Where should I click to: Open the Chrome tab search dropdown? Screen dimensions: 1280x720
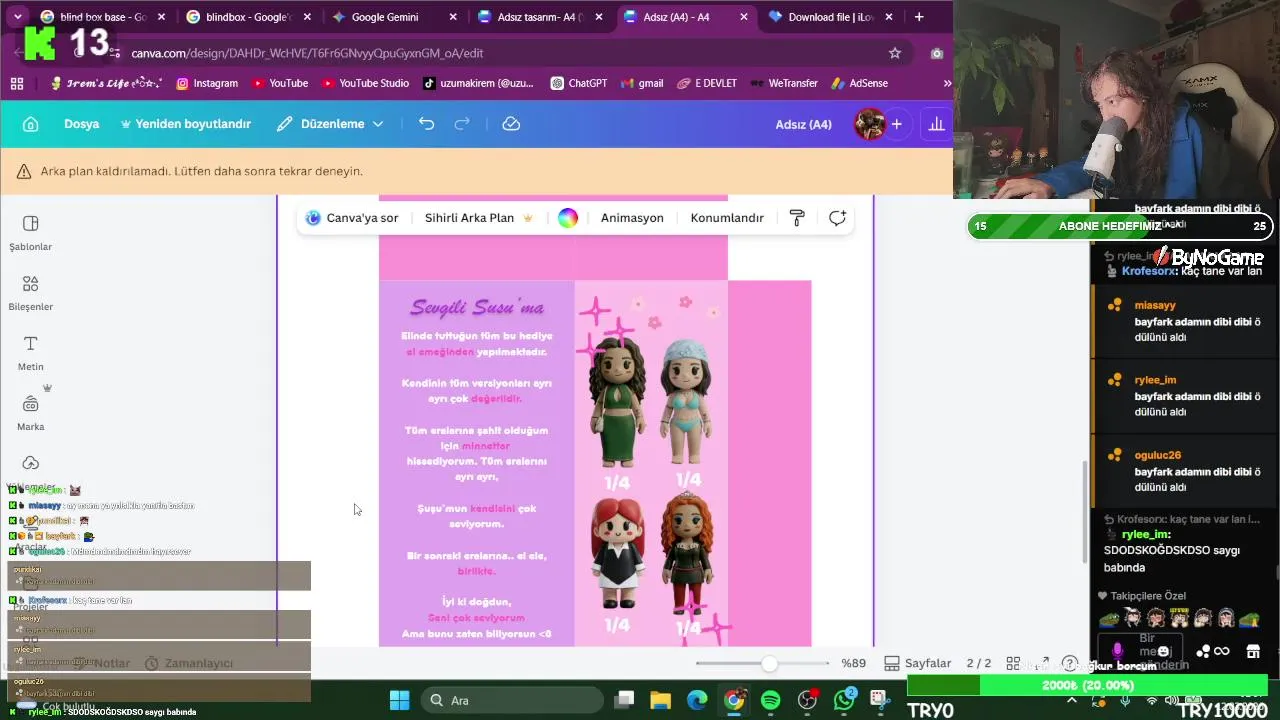(x=20, y=17)
